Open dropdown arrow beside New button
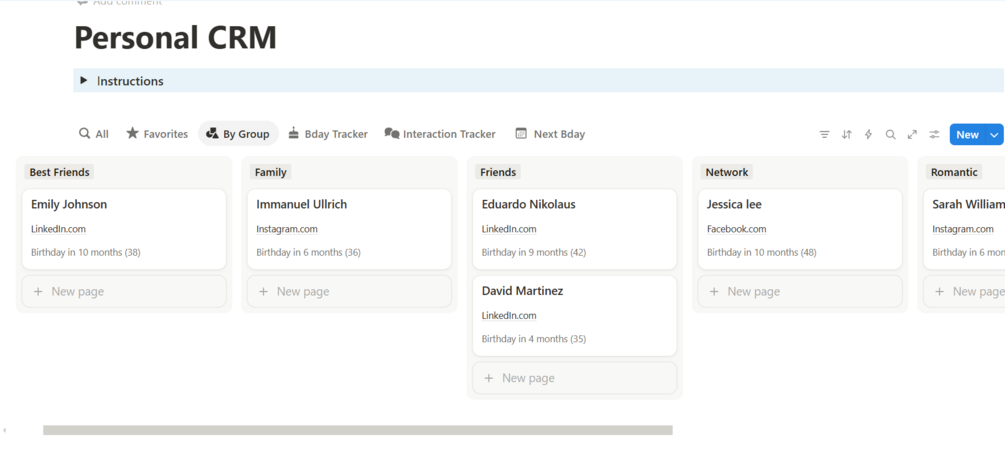 click(x=994, y=134)
